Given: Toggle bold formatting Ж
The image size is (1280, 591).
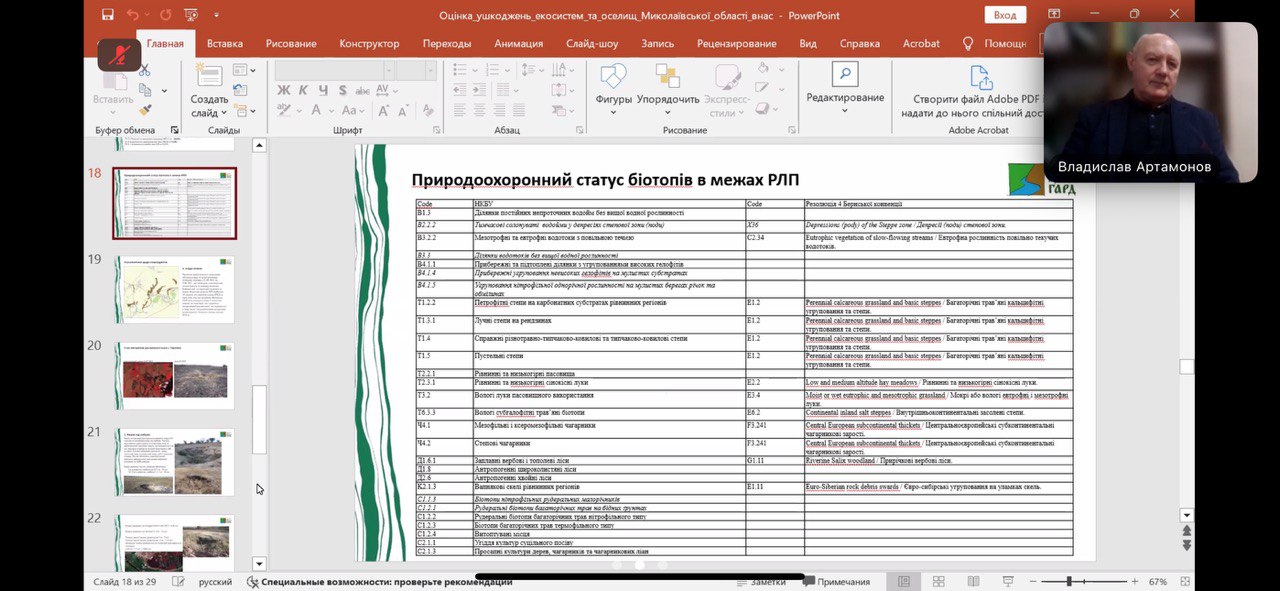Looking at the screenshot, I should point(283,90).
